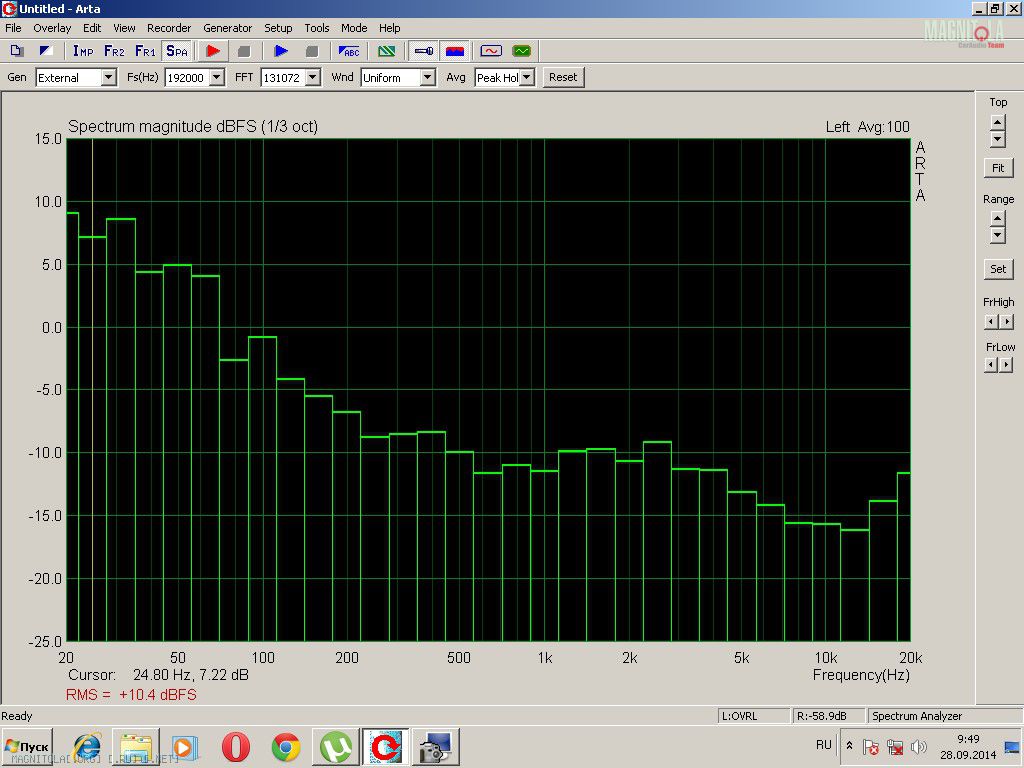Click the ABC text overlay icon
Image resolution: width=1024 pixels, height=768 pixels.
coord(349,51)
